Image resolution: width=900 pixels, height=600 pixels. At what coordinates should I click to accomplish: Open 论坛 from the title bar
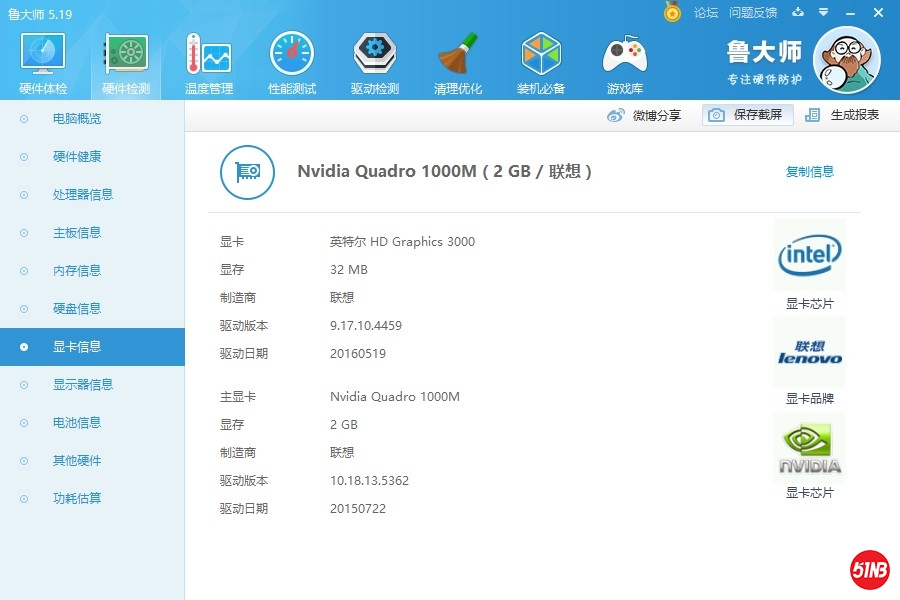click(706, 13)
